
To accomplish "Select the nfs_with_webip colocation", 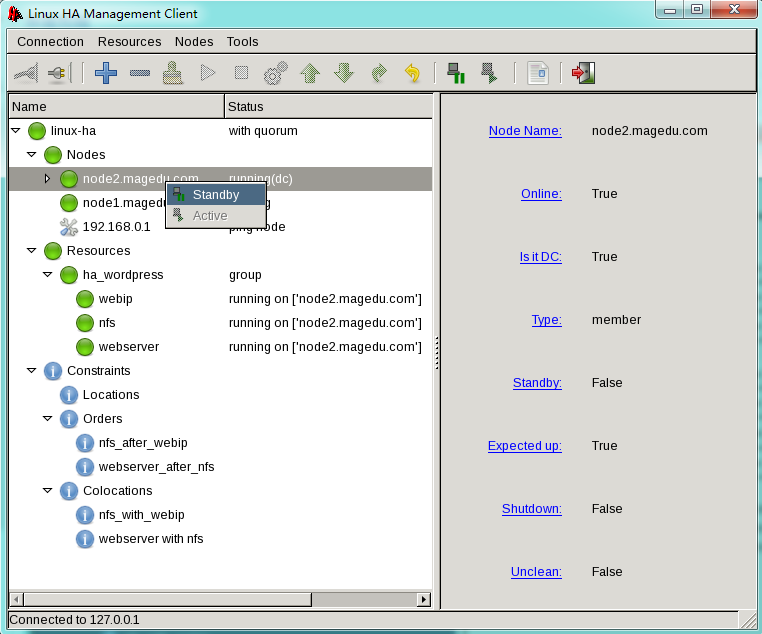I will coord(141,515).
